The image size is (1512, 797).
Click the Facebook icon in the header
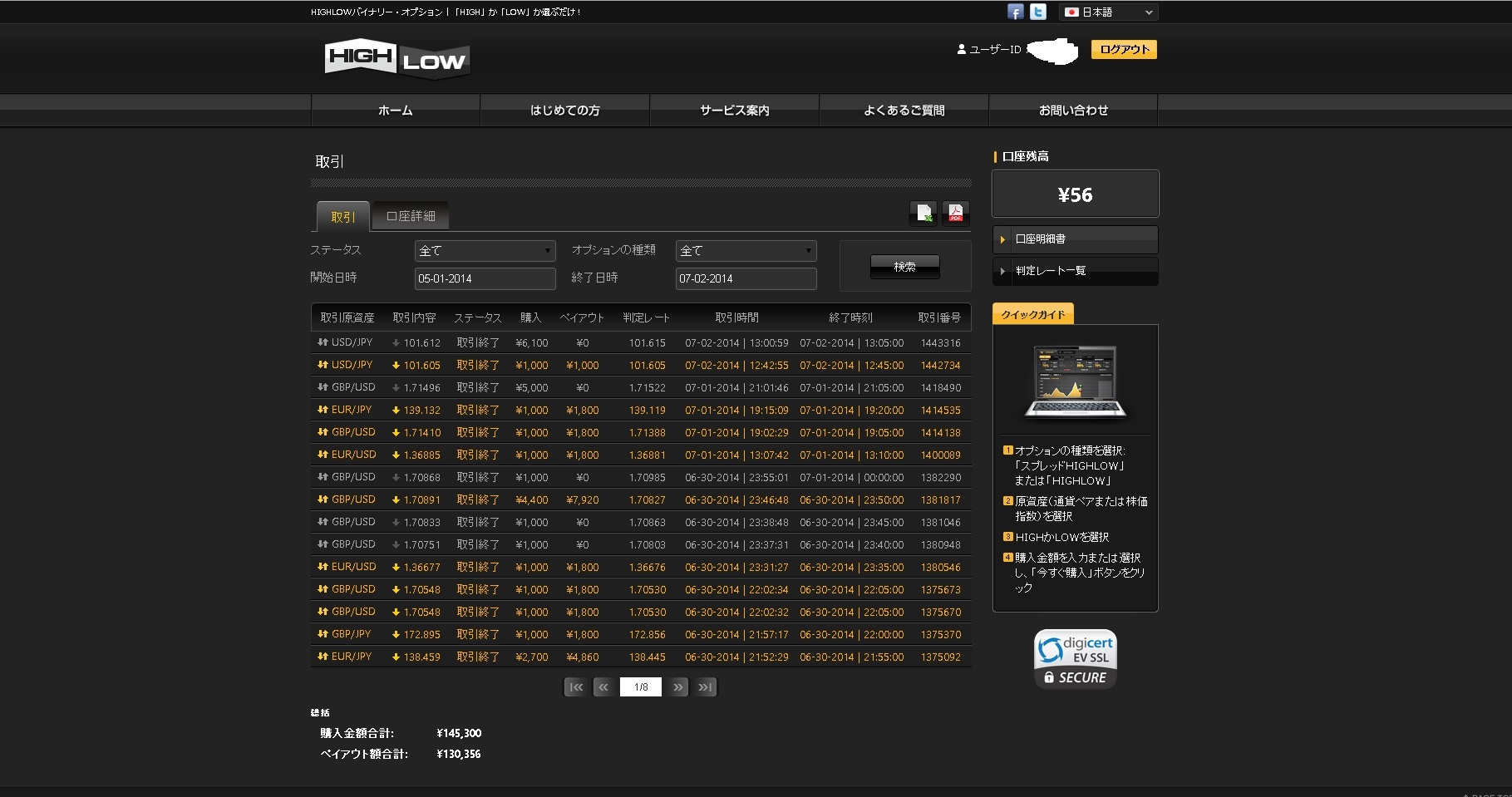click(x=1015, y=12)
